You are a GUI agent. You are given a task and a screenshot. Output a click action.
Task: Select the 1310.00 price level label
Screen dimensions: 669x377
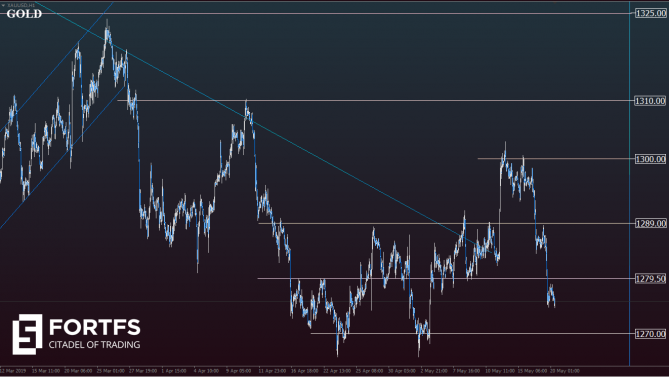point(650,101)
